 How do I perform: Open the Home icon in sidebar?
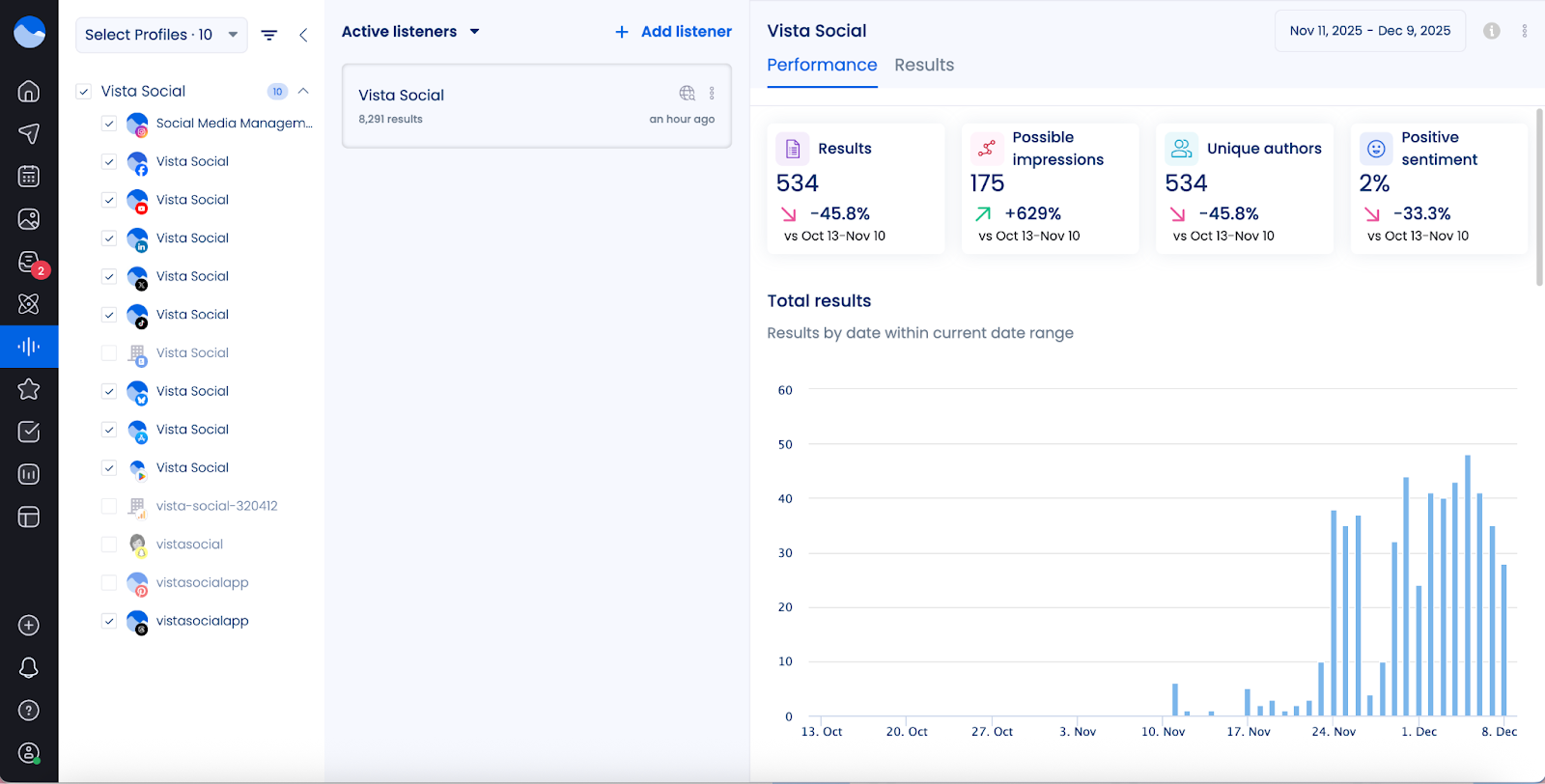(29, 91)
